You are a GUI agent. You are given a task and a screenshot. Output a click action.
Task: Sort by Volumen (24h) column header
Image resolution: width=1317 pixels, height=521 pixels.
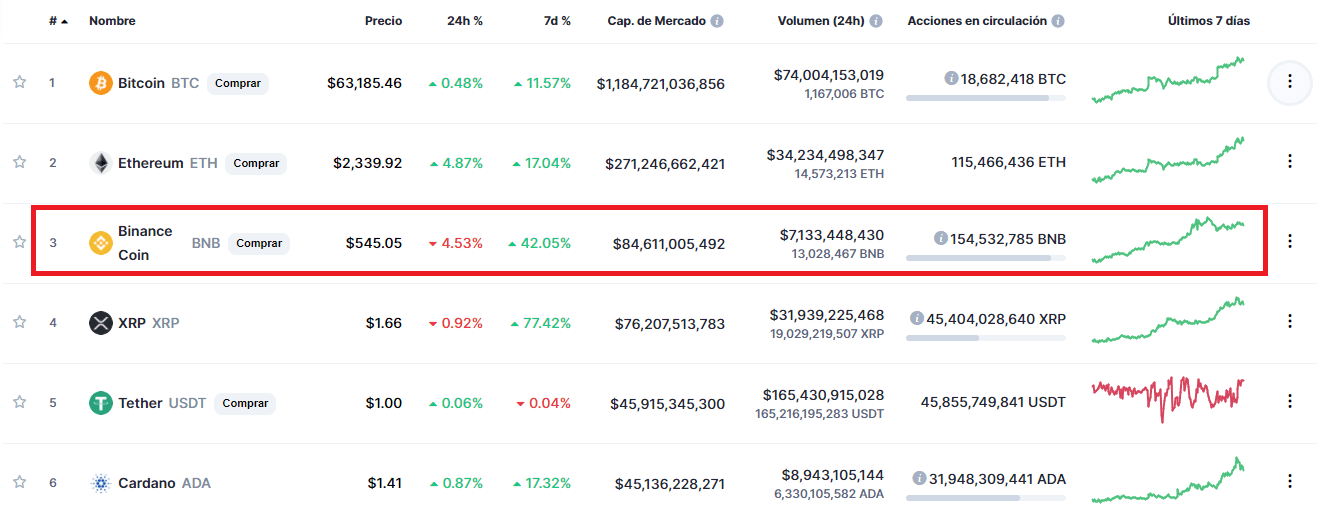(x=821, y=21)
